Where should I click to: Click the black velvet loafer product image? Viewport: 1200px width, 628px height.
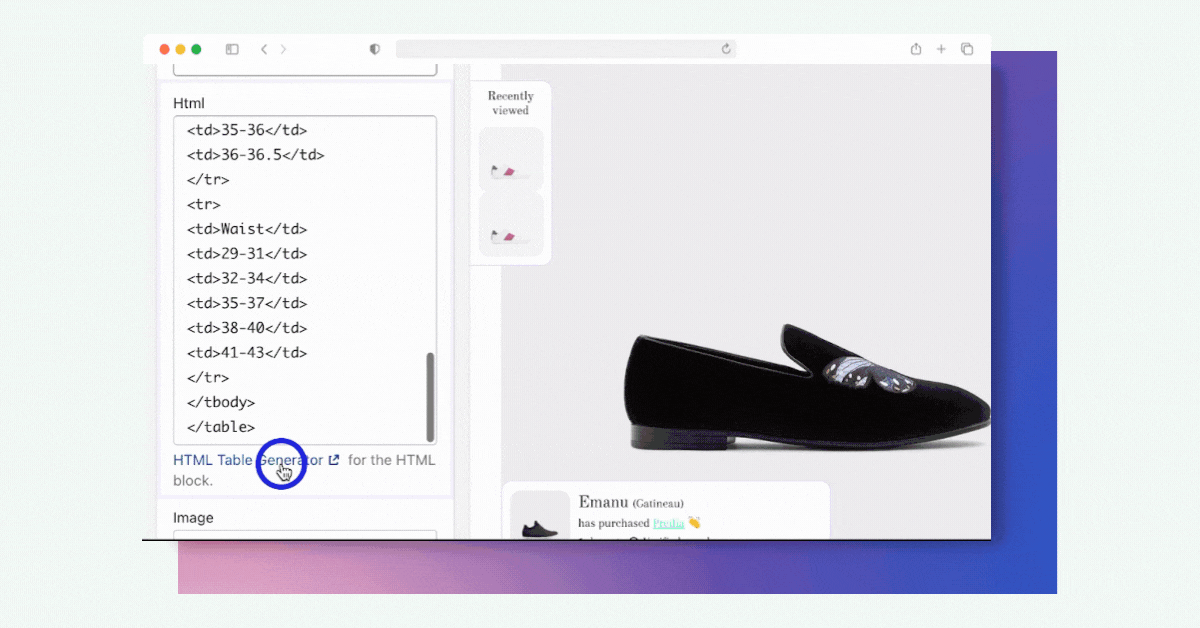coord(806,390)
